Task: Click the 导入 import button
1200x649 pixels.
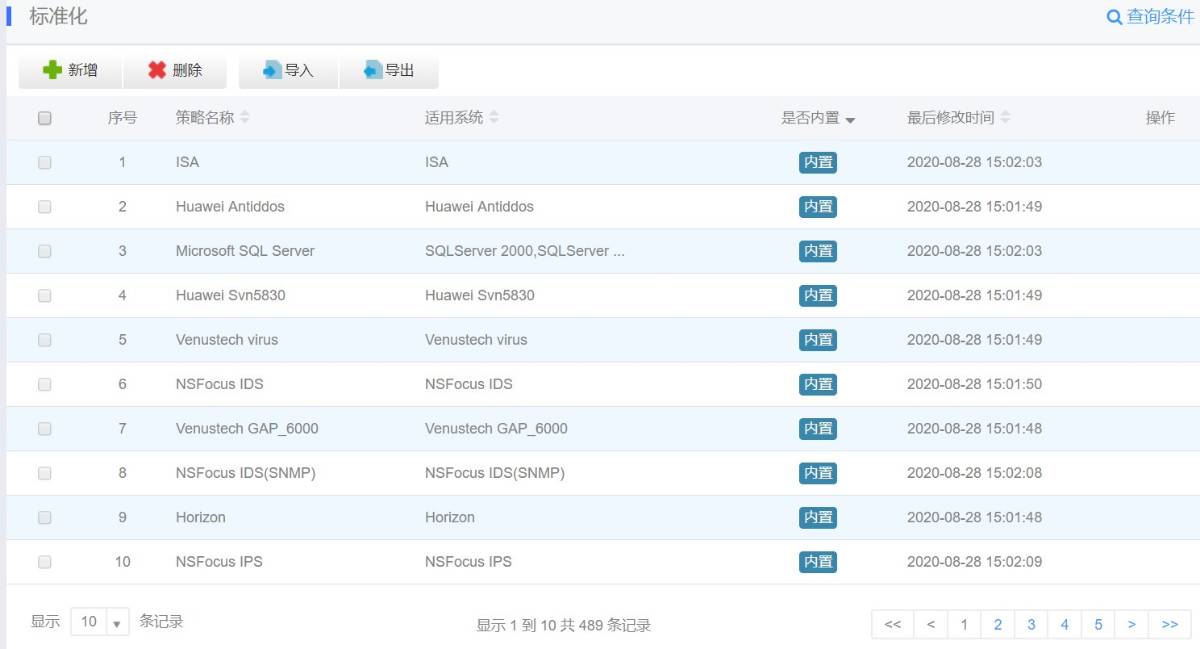Action: pos(288,70)
